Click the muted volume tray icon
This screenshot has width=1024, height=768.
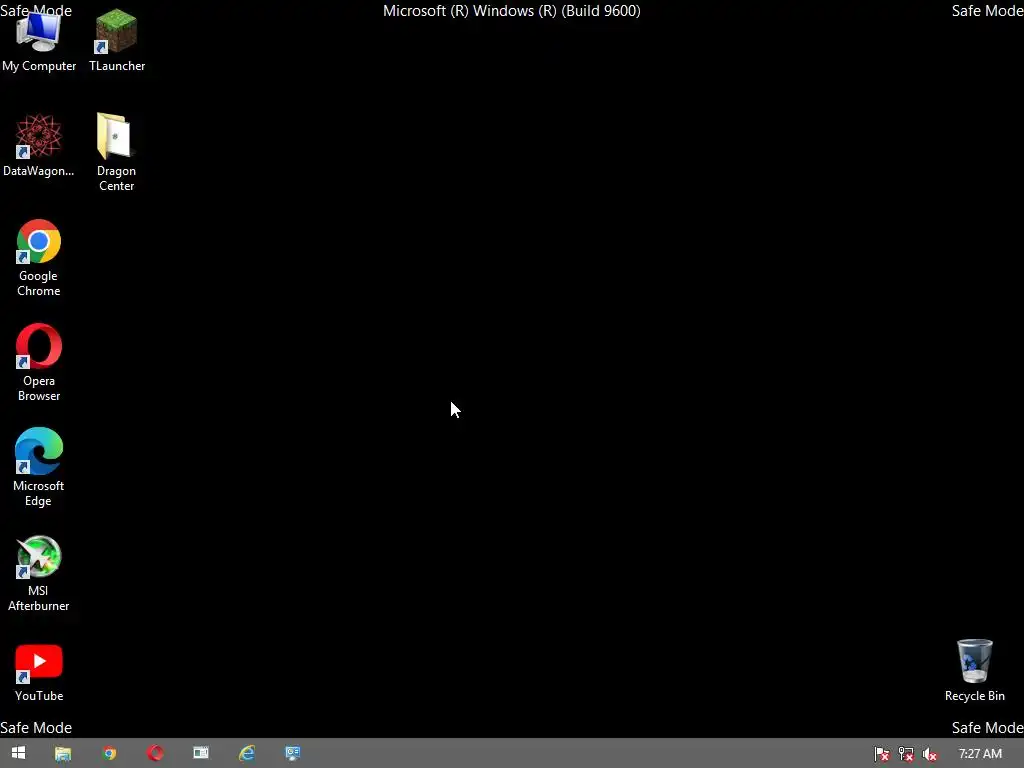pyautogui.click(x=930, y=754)
